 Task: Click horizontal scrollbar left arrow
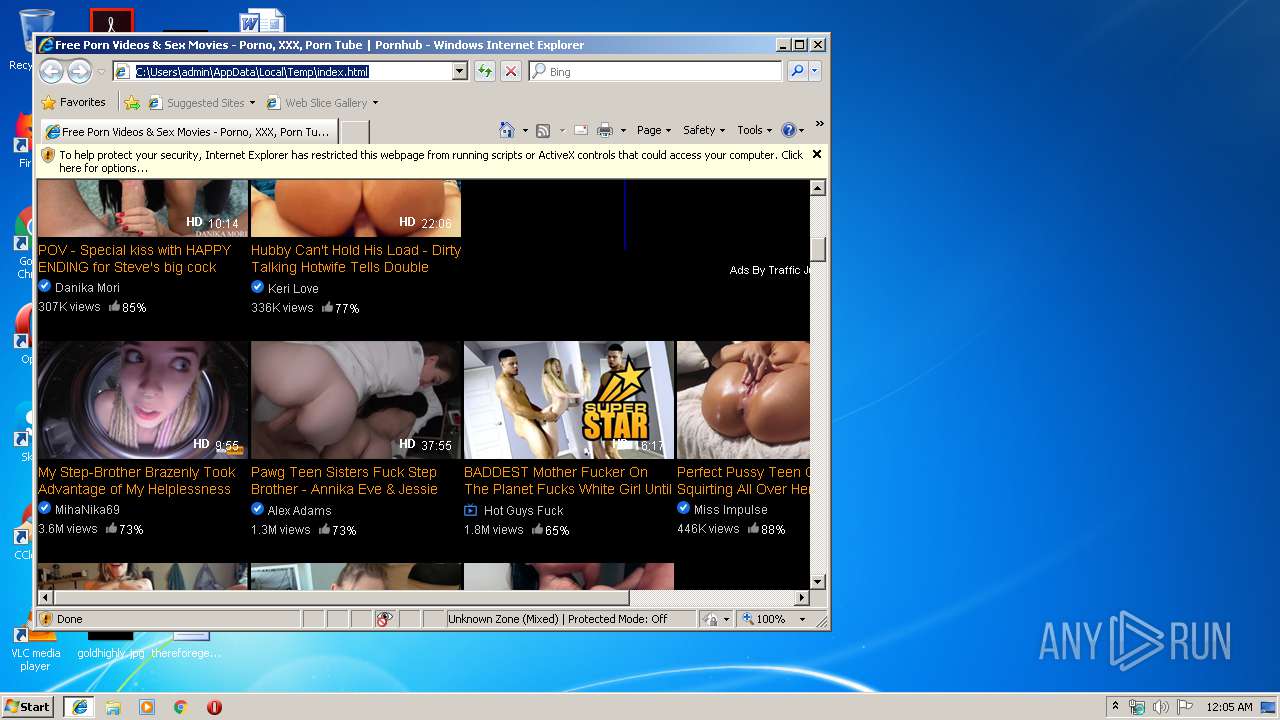[x=45, y=597]
